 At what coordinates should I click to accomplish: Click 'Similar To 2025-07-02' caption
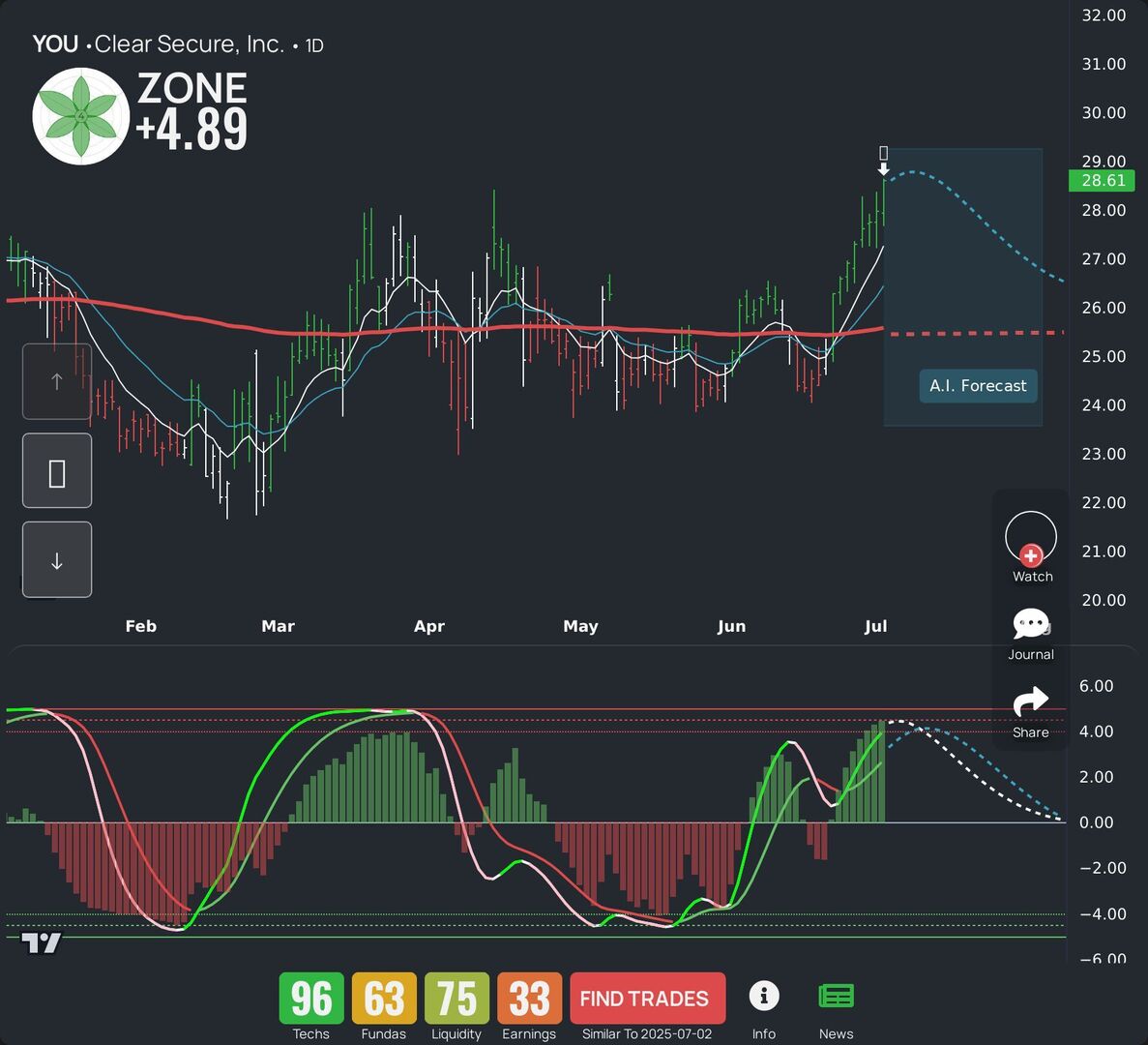coord(646,1034)
